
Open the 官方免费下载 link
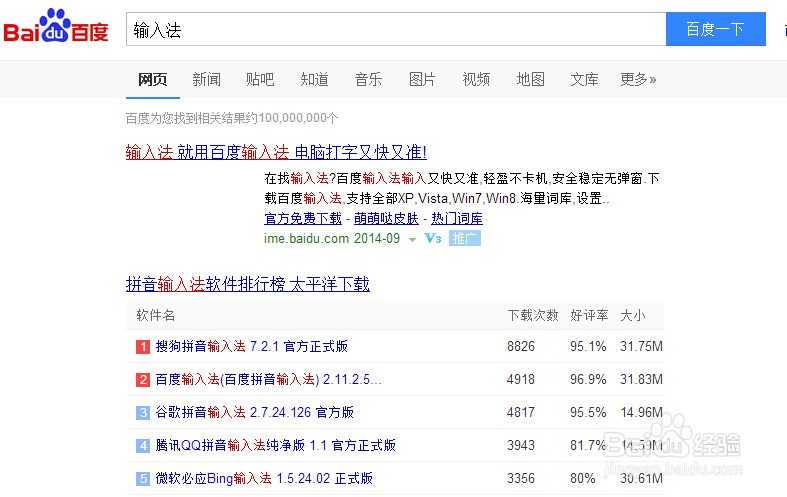tap(303, 219)
